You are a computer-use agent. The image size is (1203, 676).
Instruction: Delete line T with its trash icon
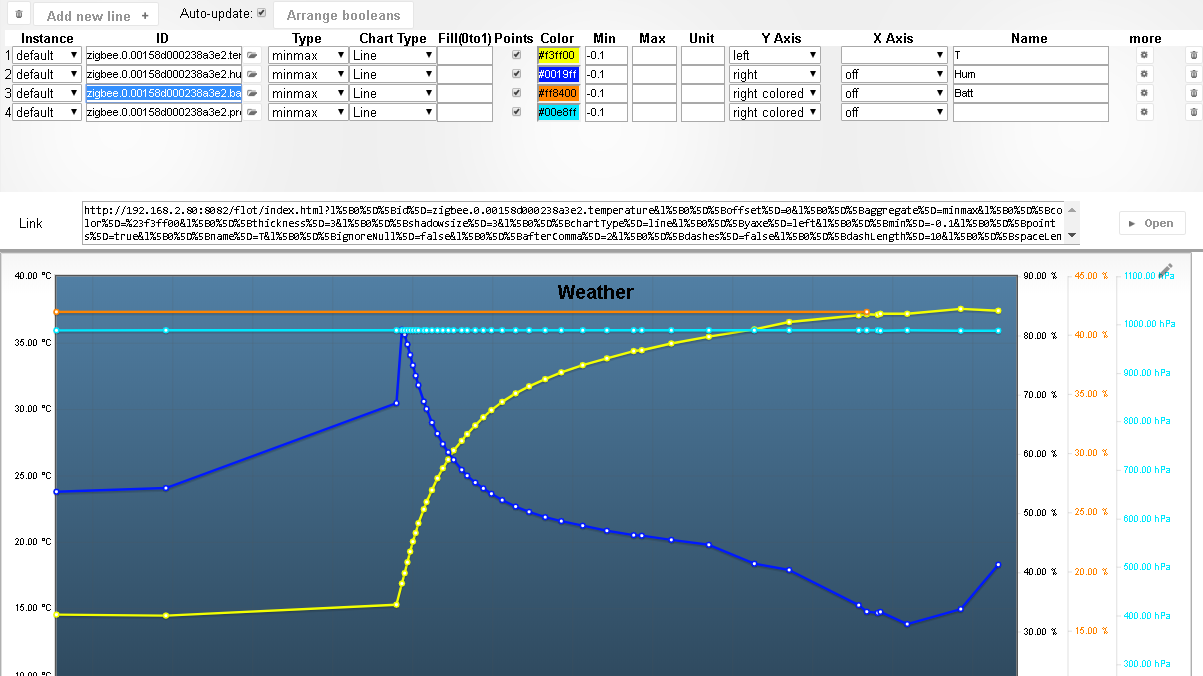coord(1192,55)
